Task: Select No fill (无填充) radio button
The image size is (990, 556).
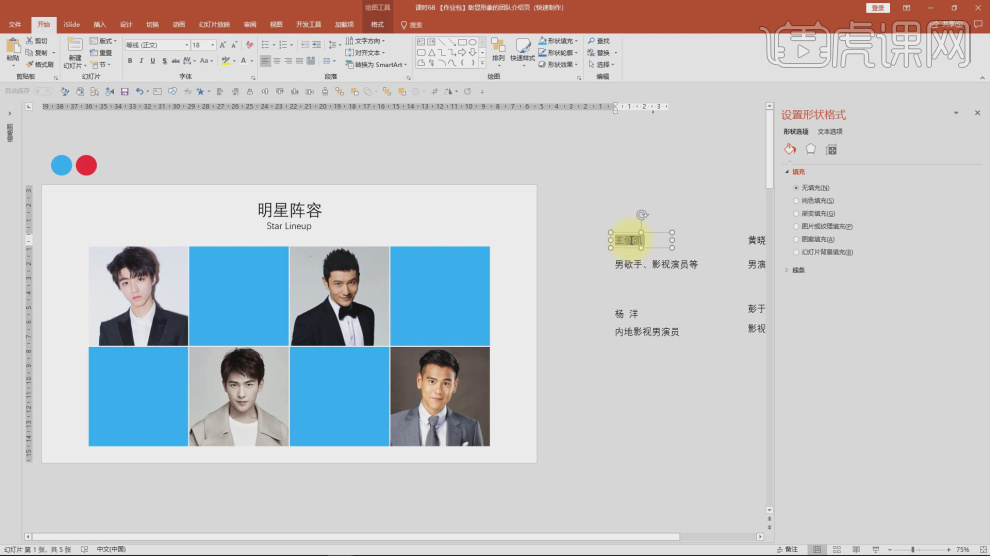Action: click(796, 188)
